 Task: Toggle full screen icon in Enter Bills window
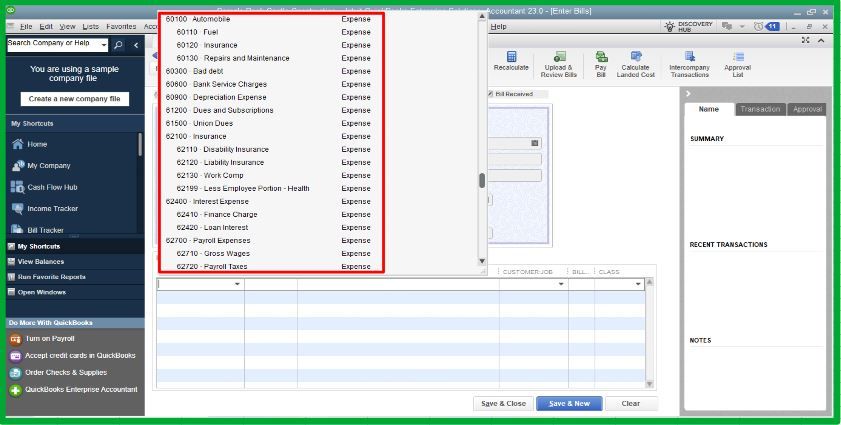pyautogui.click(x=806, y=40)
